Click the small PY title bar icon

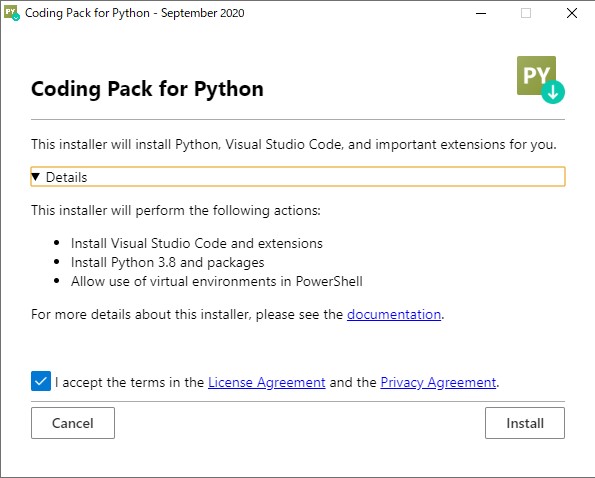tap(12, 13)
